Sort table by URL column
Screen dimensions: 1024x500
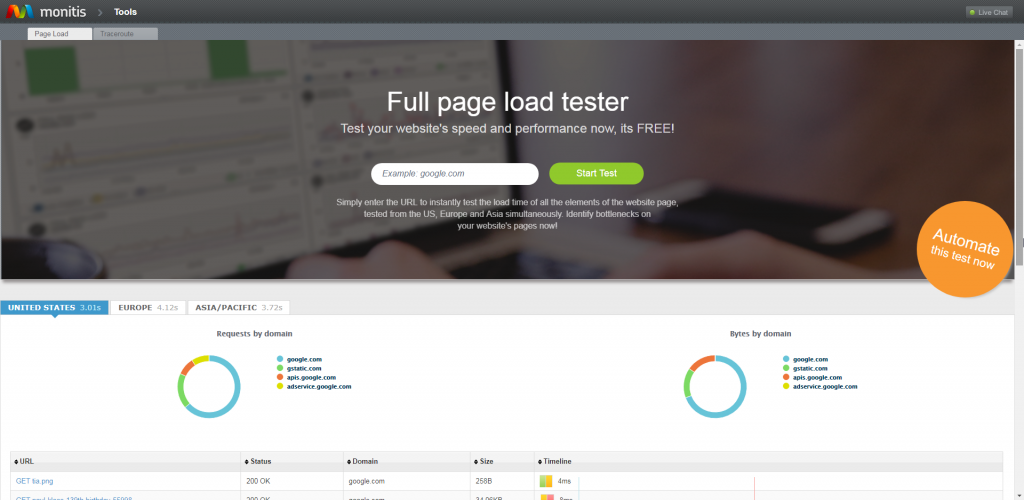point(26,462)
